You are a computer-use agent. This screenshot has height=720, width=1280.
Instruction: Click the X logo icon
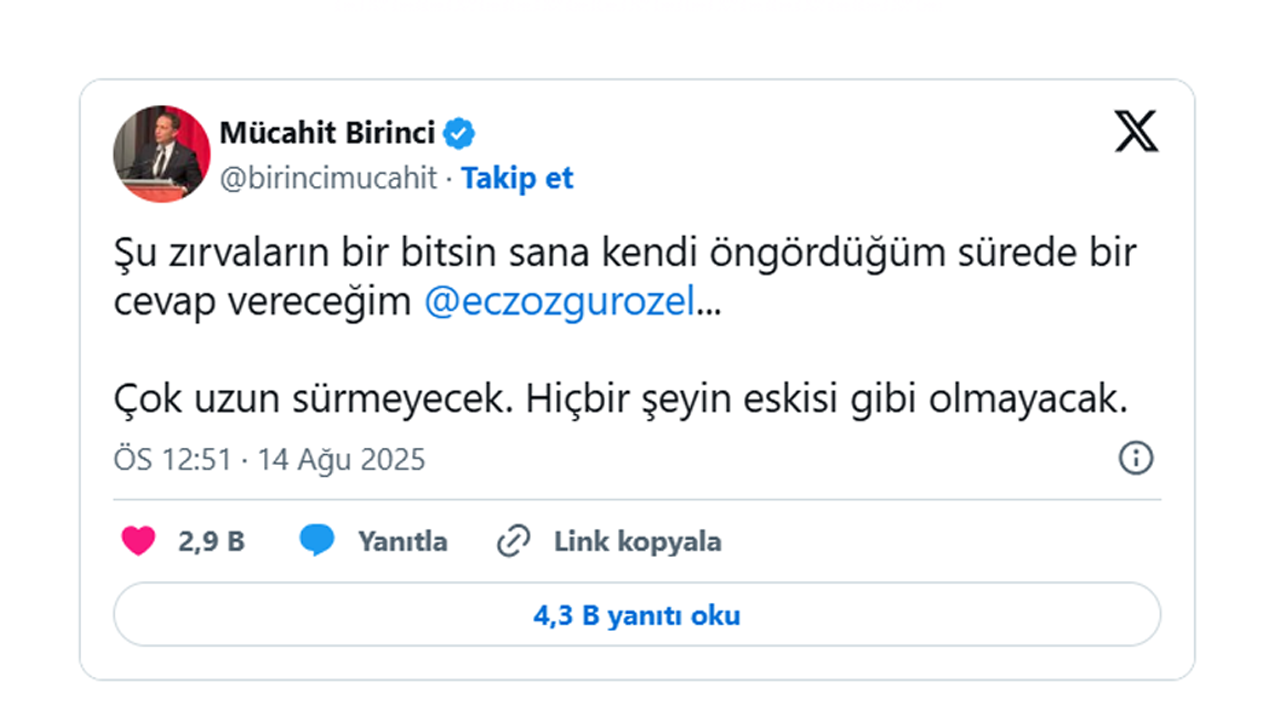(x=1136, y=132)
